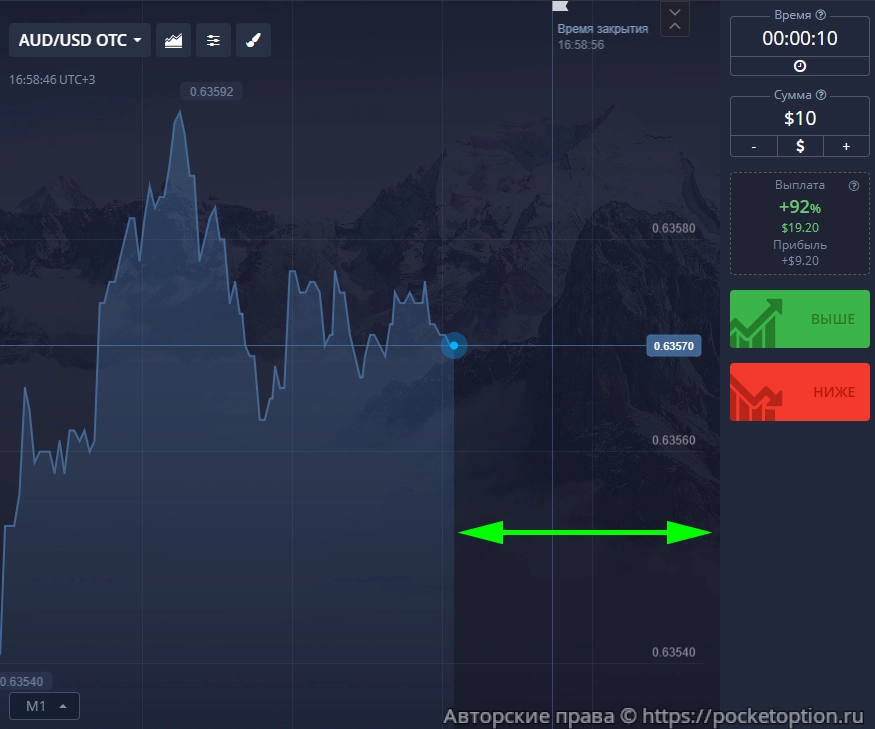The width and height of the screenshot is (875, 729).
Task: Click the 0.63570 current price label
Action: [674, 347]
